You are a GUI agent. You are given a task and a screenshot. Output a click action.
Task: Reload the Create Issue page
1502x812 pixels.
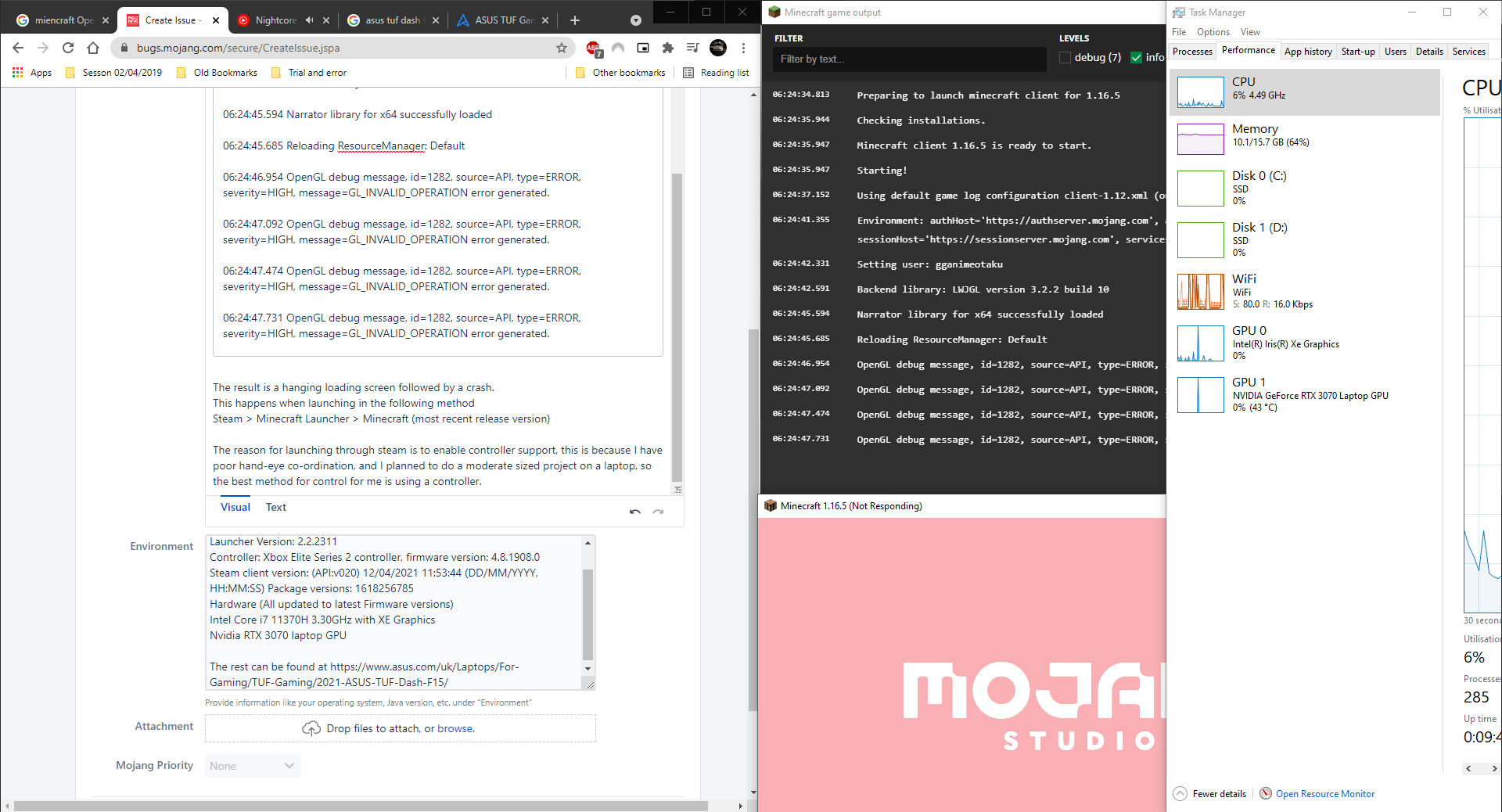(x=68, y=48)
